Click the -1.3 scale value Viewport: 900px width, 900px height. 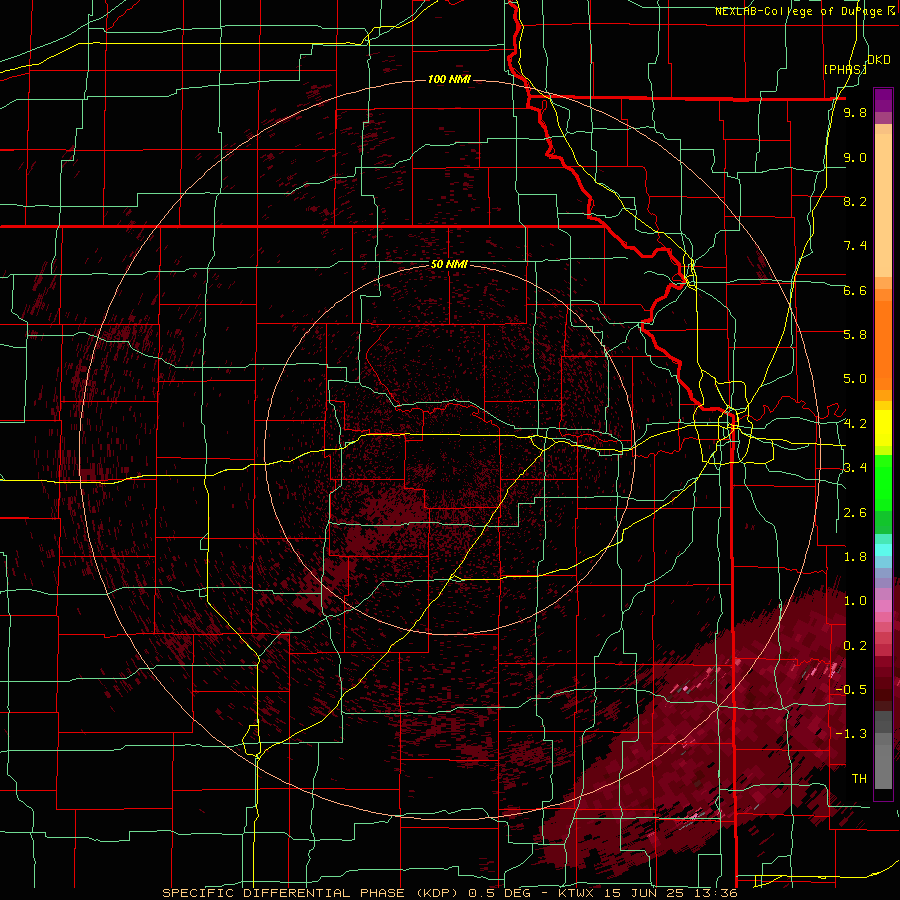tap(852, 734)
